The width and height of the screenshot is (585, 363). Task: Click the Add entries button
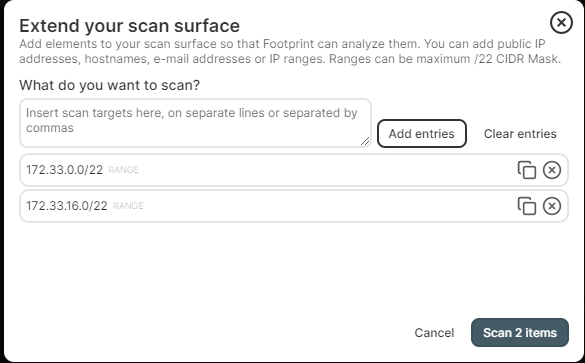[x=422, y=134]
